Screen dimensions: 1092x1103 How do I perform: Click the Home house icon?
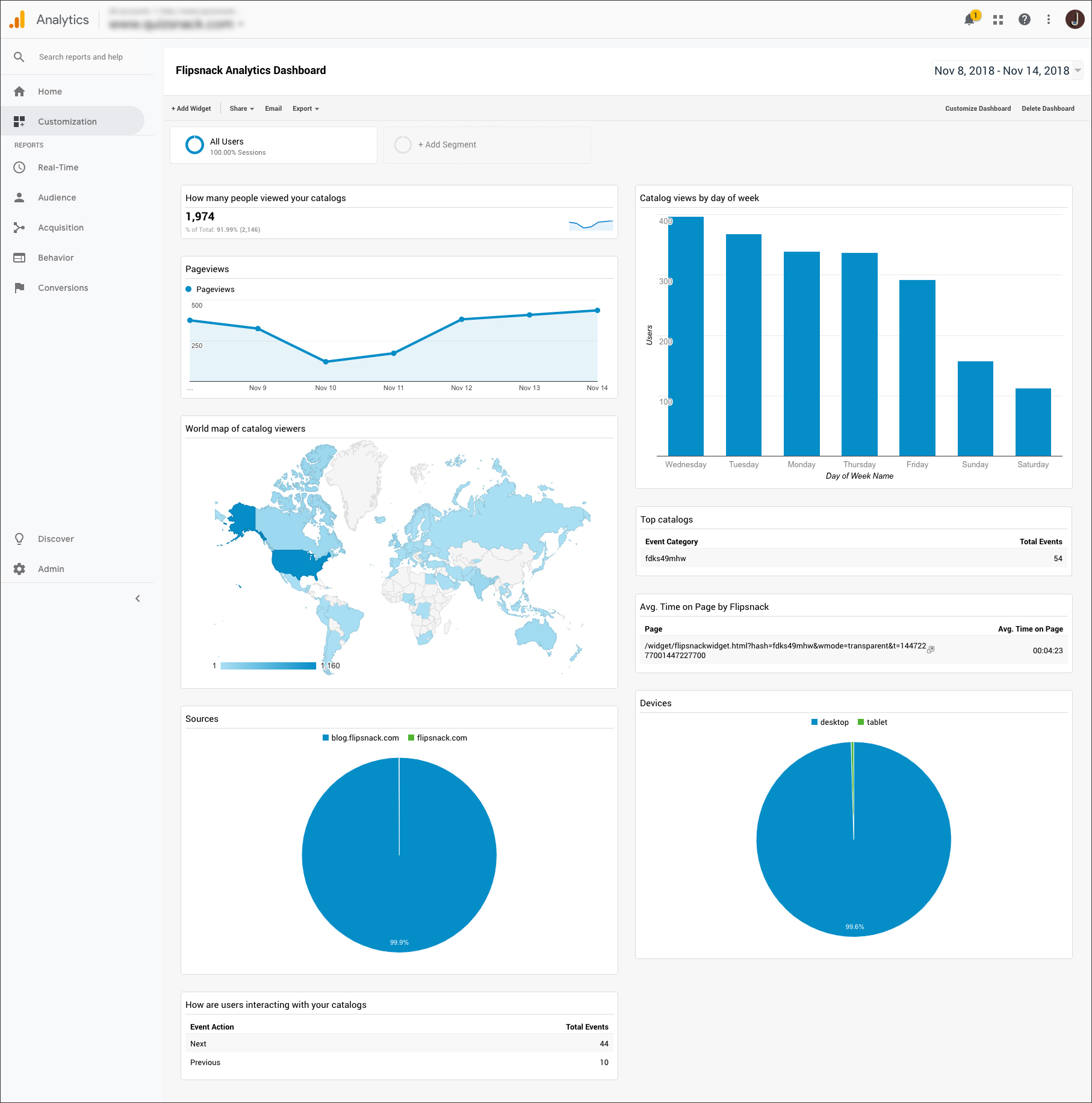click(x=19, y=92)
